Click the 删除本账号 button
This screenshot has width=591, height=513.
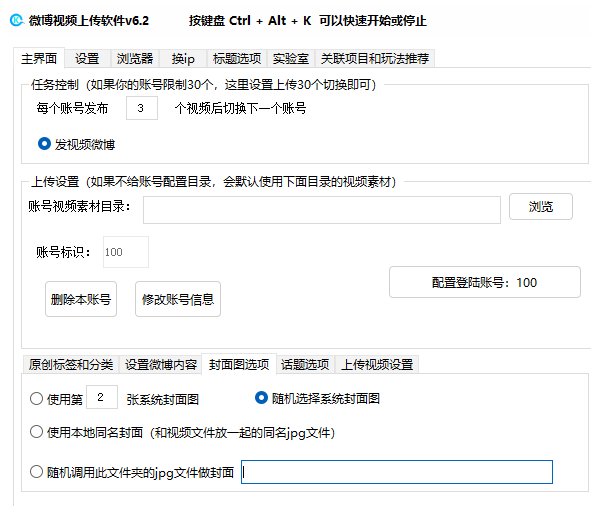point(81,299)
